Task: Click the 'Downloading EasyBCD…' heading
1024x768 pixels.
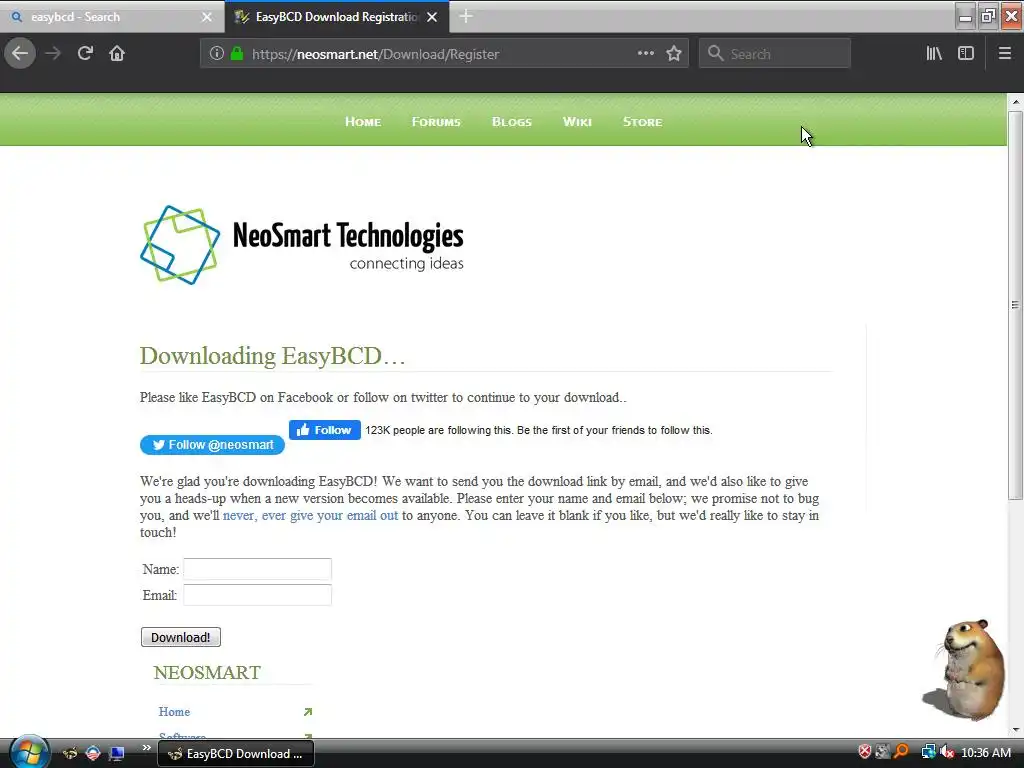Action: tap(273, 356)
